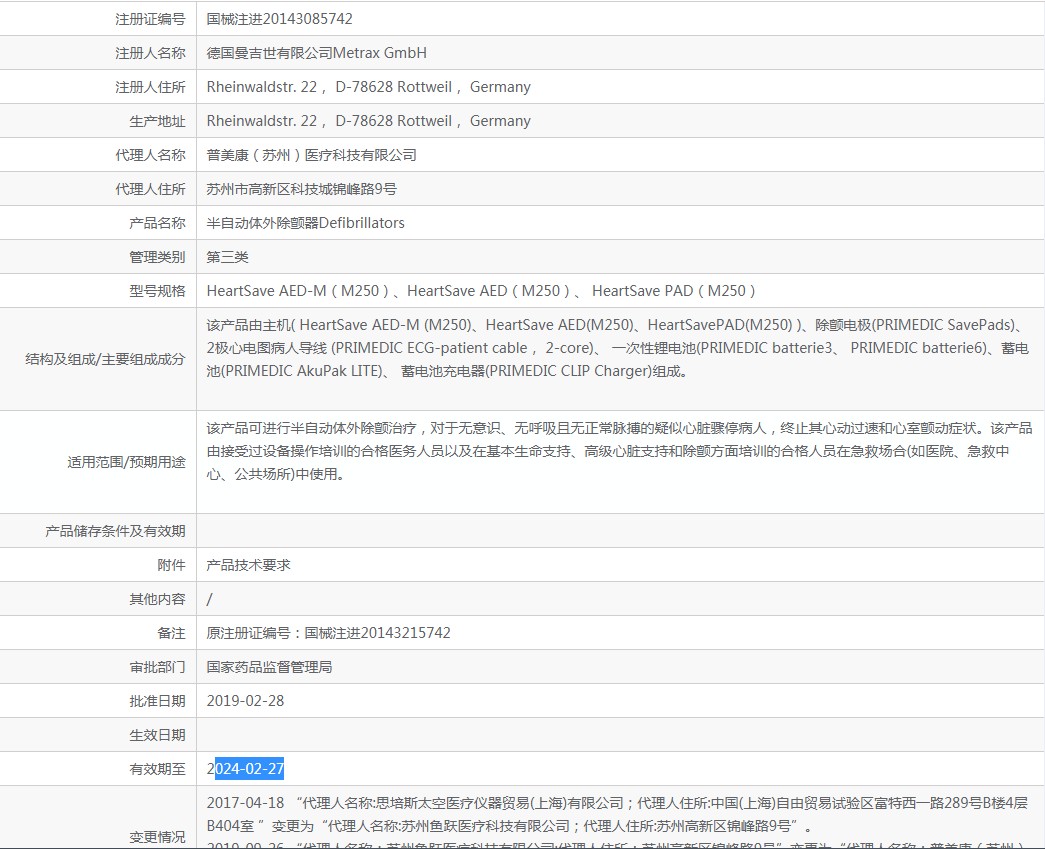Click the 适用范围/预期用途 label
The height and width of the screenshot is (849, 1045).
click(x=127, y=462)
